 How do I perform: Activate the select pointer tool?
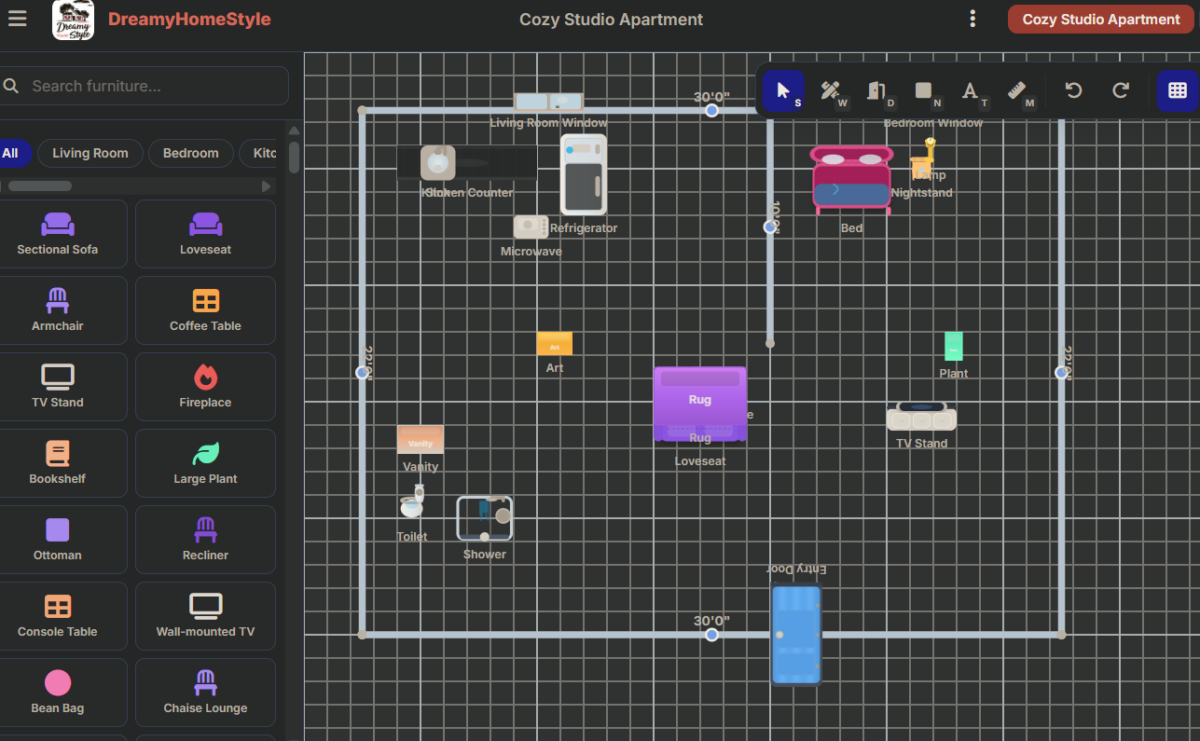784,91
